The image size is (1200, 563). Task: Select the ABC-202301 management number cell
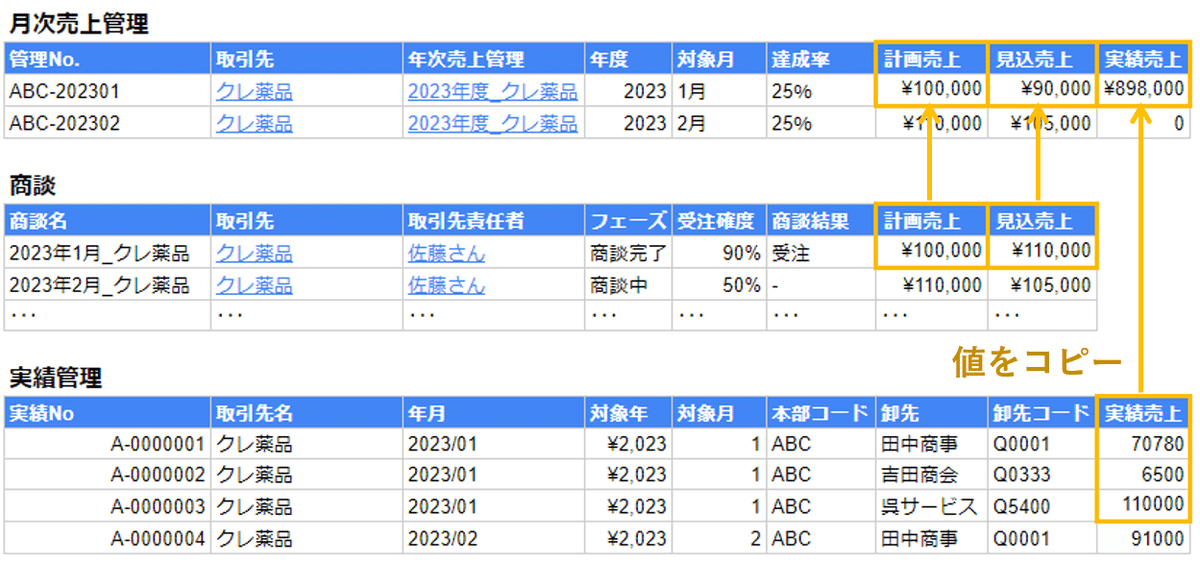108,92
